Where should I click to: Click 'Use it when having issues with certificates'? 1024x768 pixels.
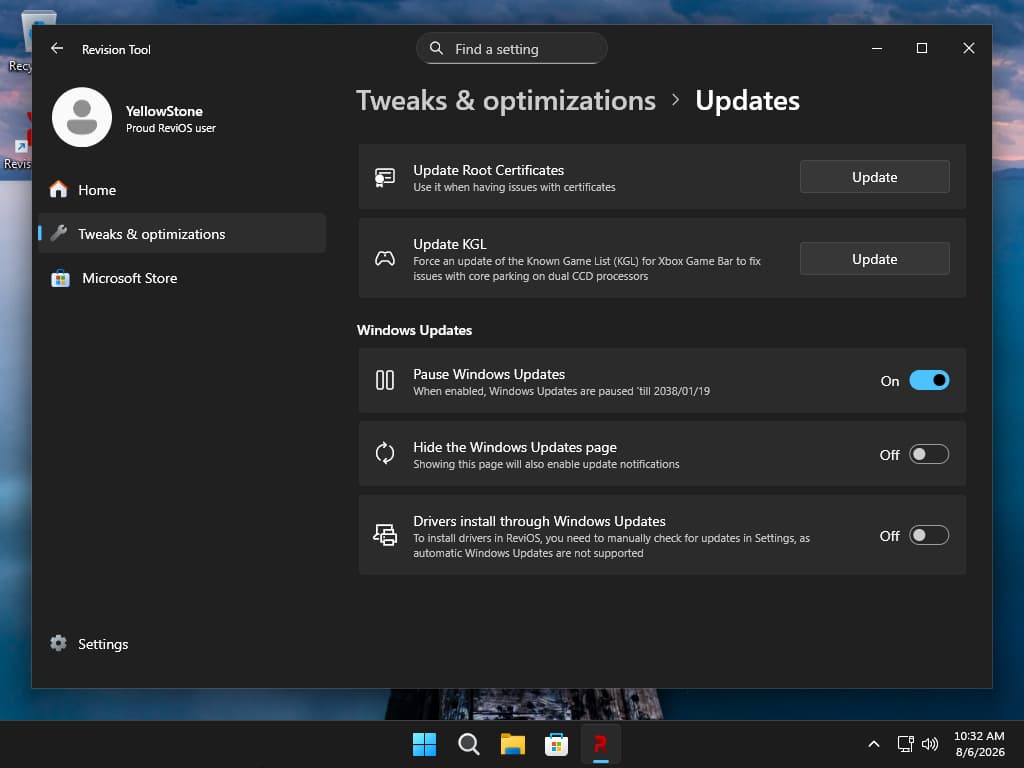pos(514,187)
